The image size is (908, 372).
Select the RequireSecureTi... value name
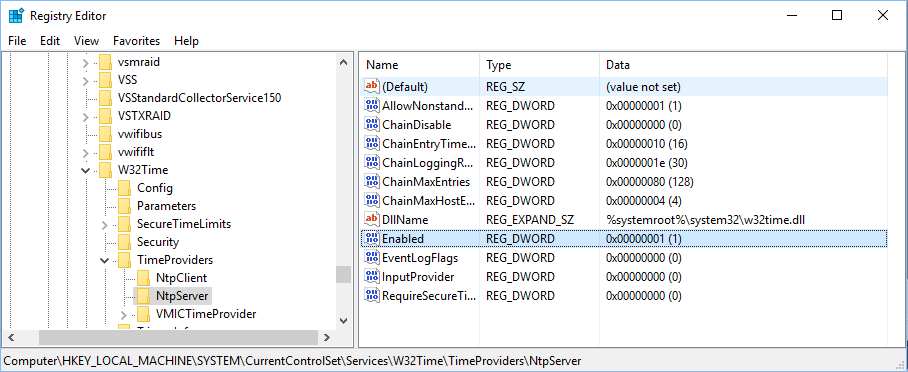pos(429,296)
